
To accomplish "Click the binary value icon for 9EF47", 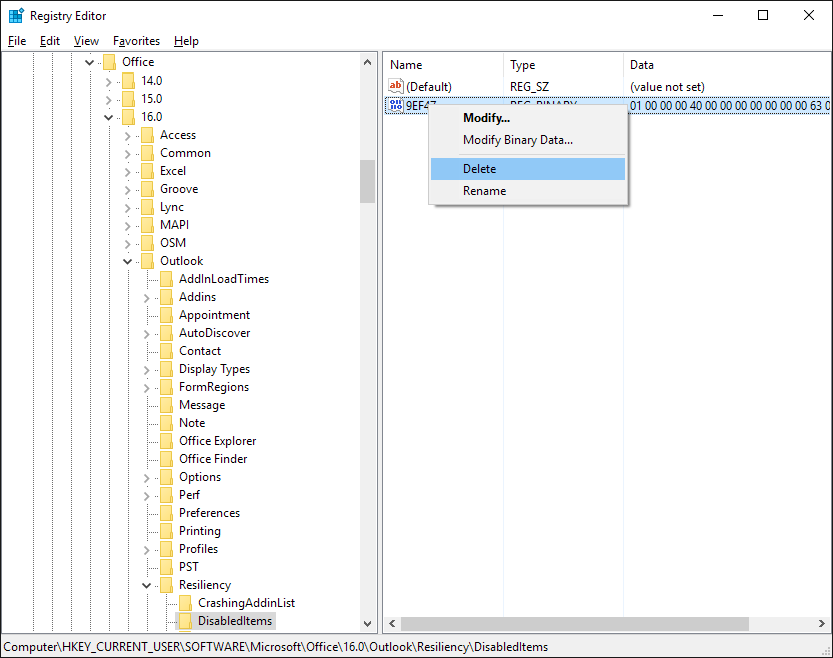I will pos(396,105).
